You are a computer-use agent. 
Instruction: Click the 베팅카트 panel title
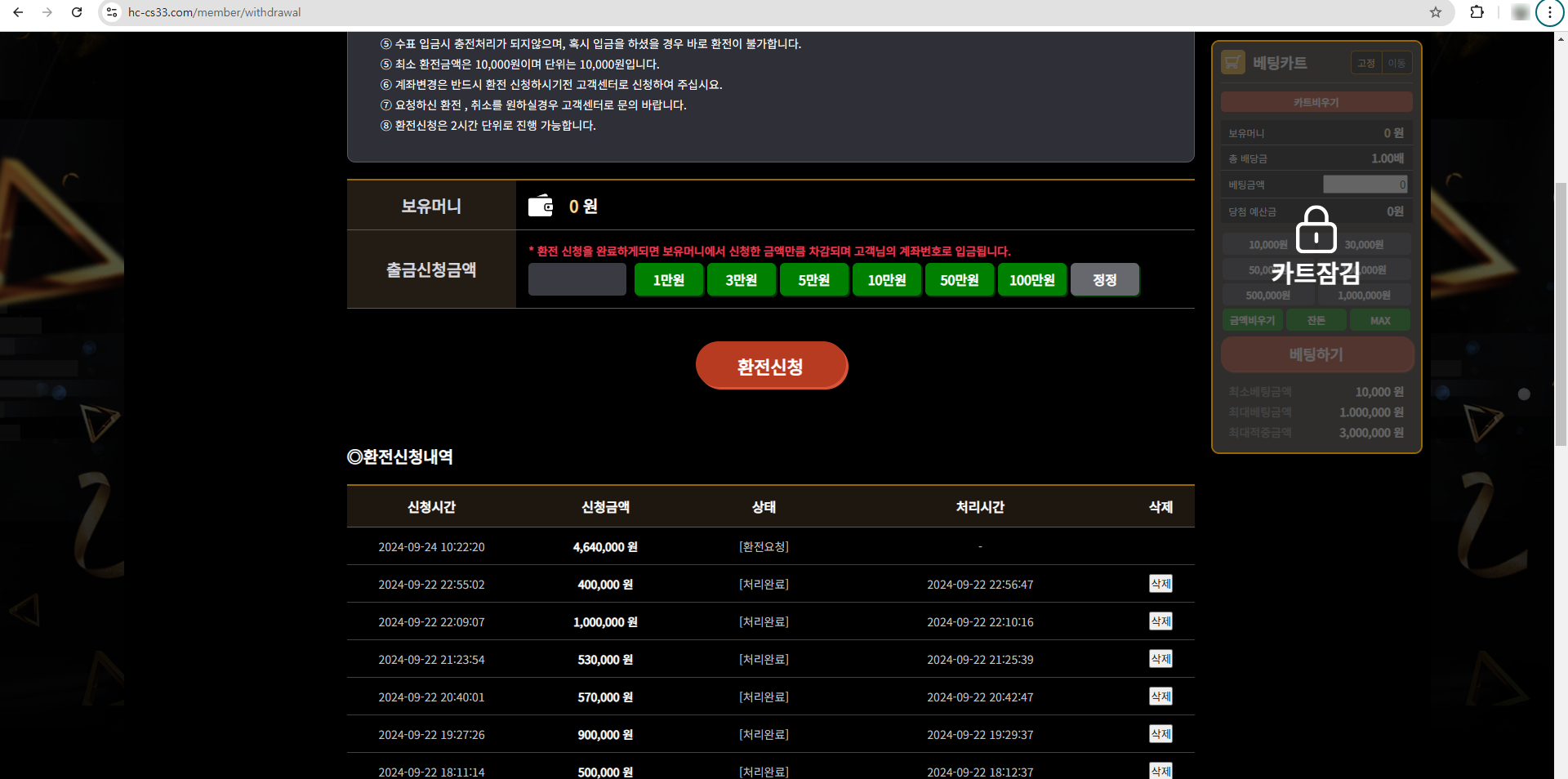1280,63
